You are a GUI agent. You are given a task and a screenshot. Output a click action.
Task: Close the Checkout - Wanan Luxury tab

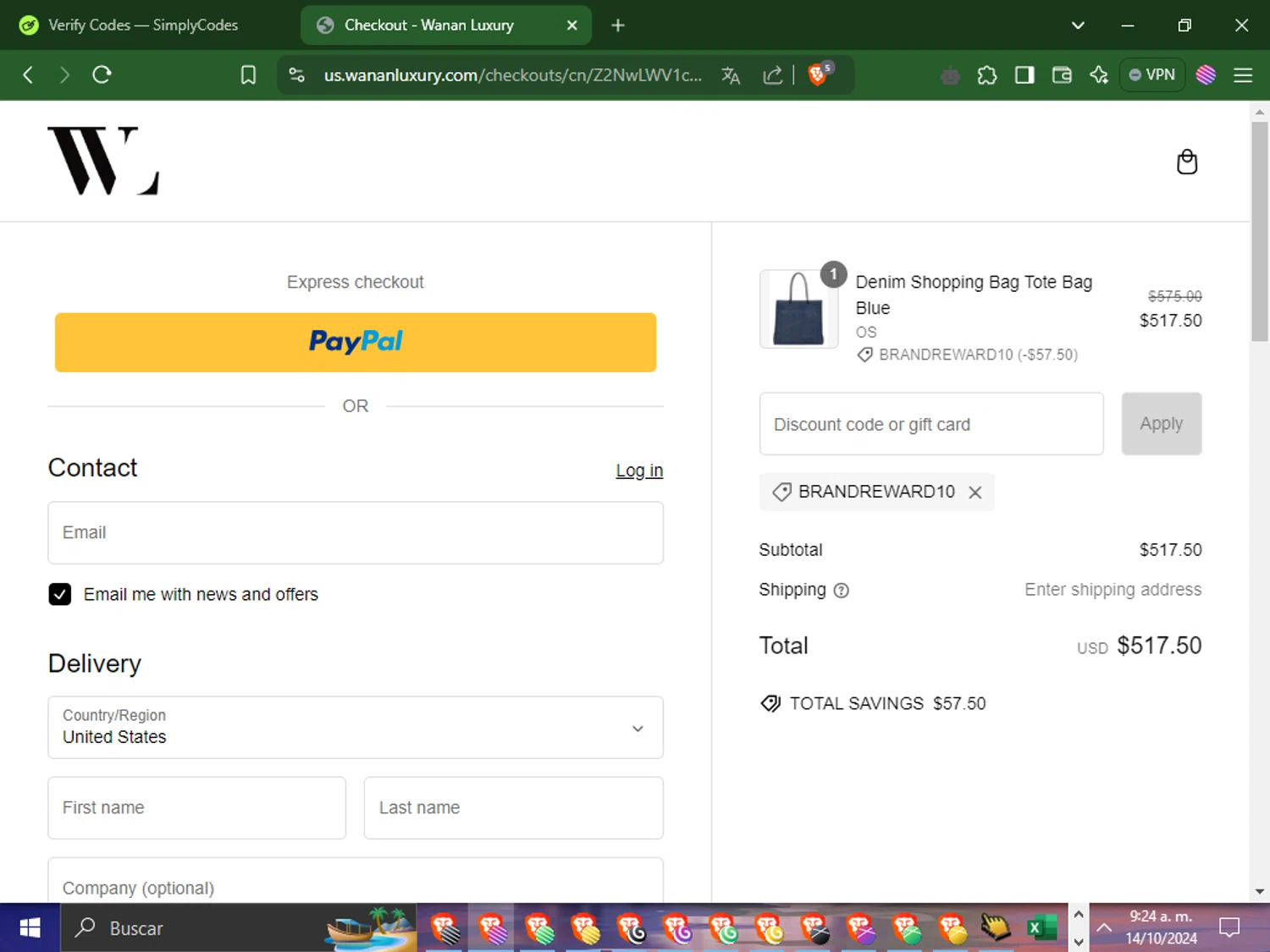coord(572,25)
